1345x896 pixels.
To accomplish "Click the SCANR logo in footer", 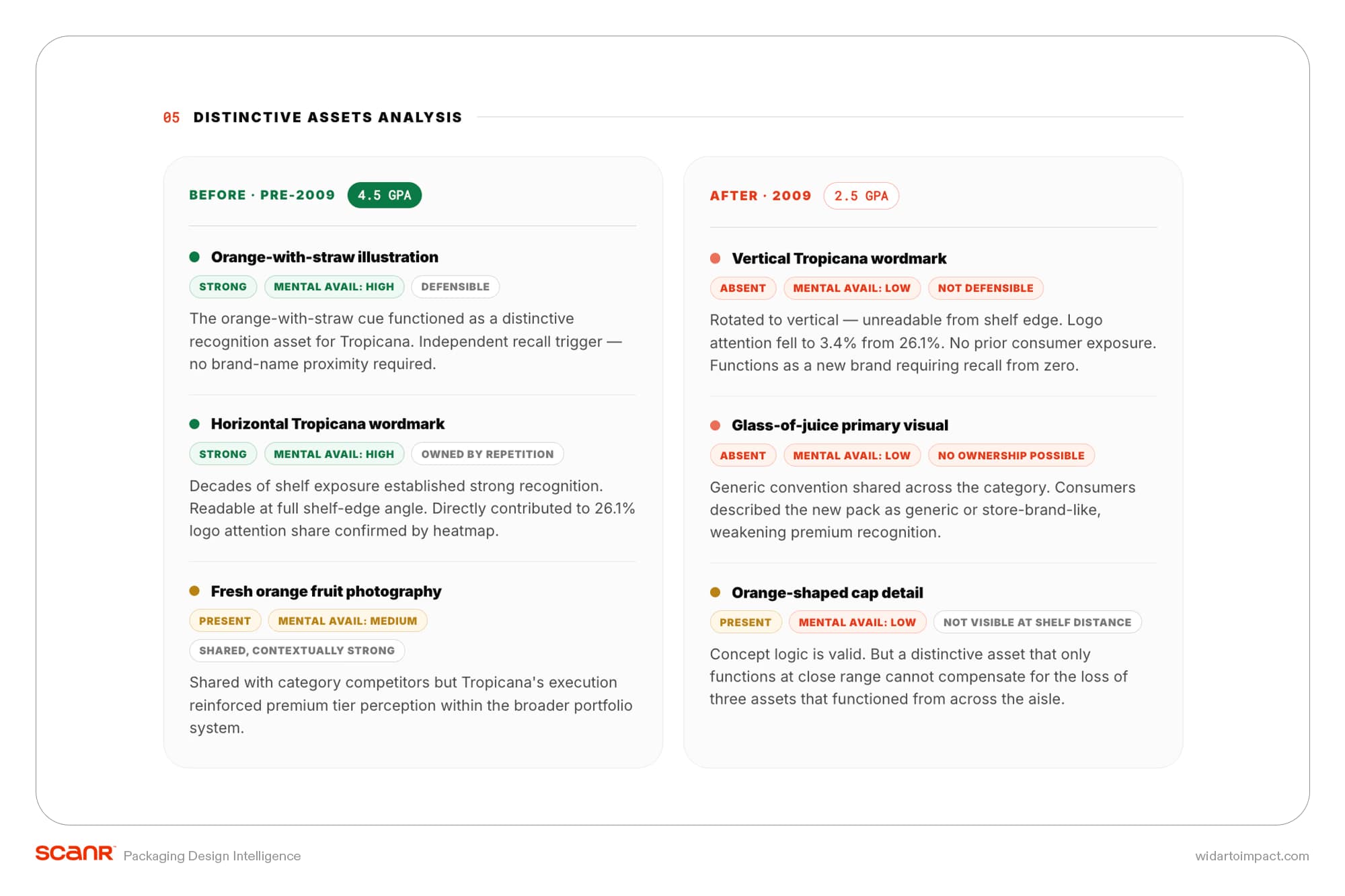I will 75,853.
